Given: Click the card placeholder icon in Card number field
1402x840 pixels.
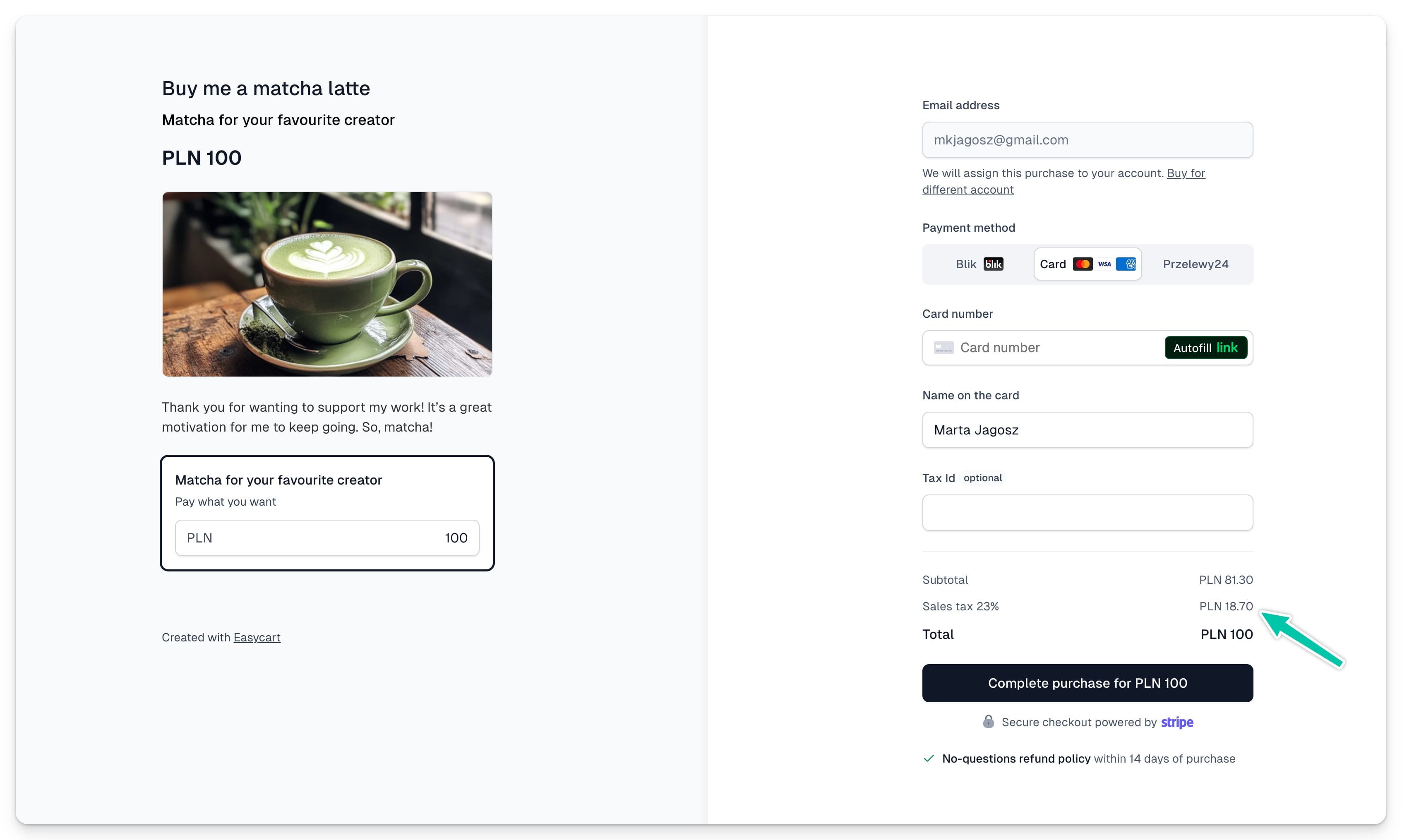Looking at the screenshot, I should pyautogui.click(x=943, y=348).
